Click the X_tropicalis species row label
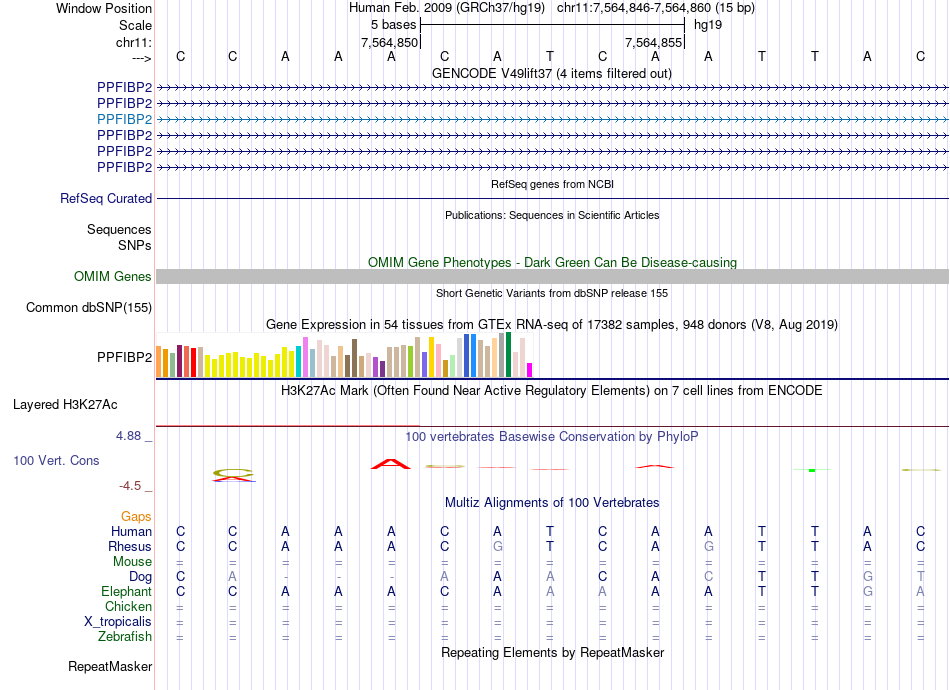This screenshot has height=690, width=950. tap(118, 622)
